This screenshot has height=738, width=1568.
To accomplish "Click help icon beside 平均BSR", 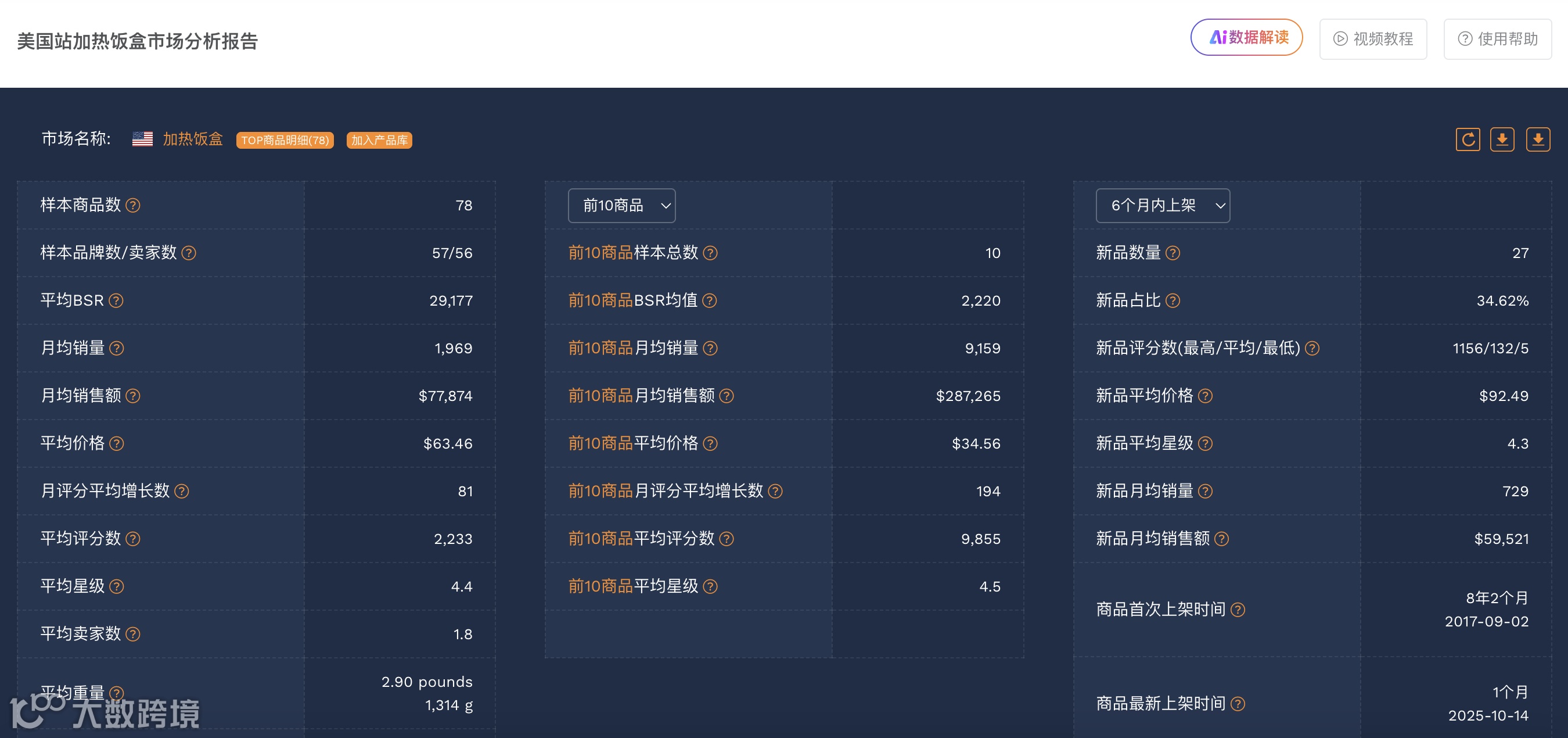I will coord(116,301).
